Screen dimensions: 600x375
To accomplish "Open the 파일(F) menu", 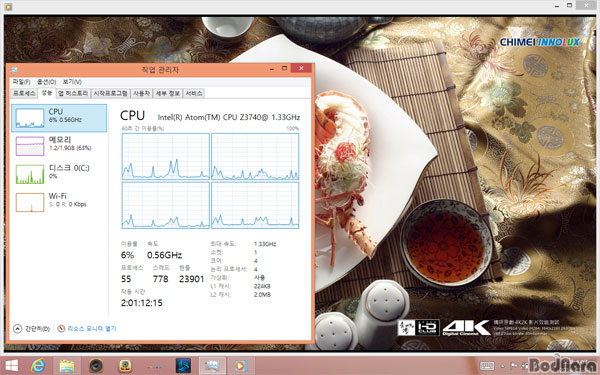I will point(21,82).
